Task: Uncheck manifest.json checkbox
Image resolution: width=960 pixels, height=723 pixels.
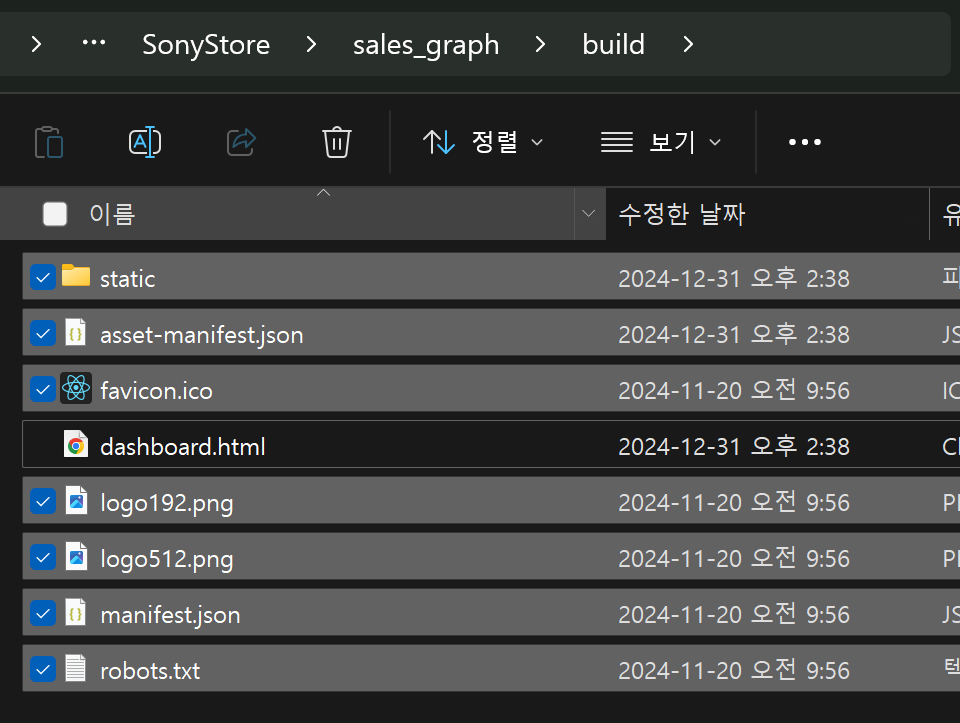Action: tap(43, 613)
